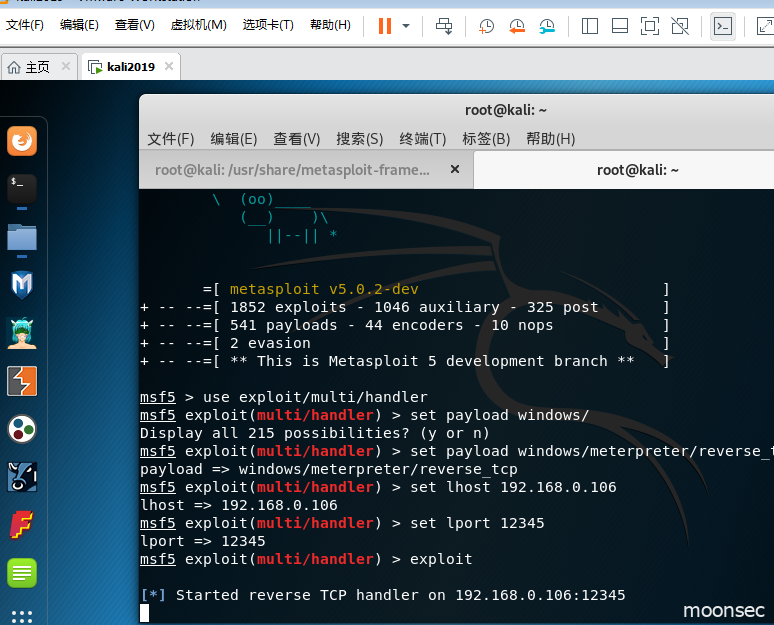The width and height of the screenshot is (774, 625).
Task: Open VMware 选项卡(T) menu
Action: point(268,25)
